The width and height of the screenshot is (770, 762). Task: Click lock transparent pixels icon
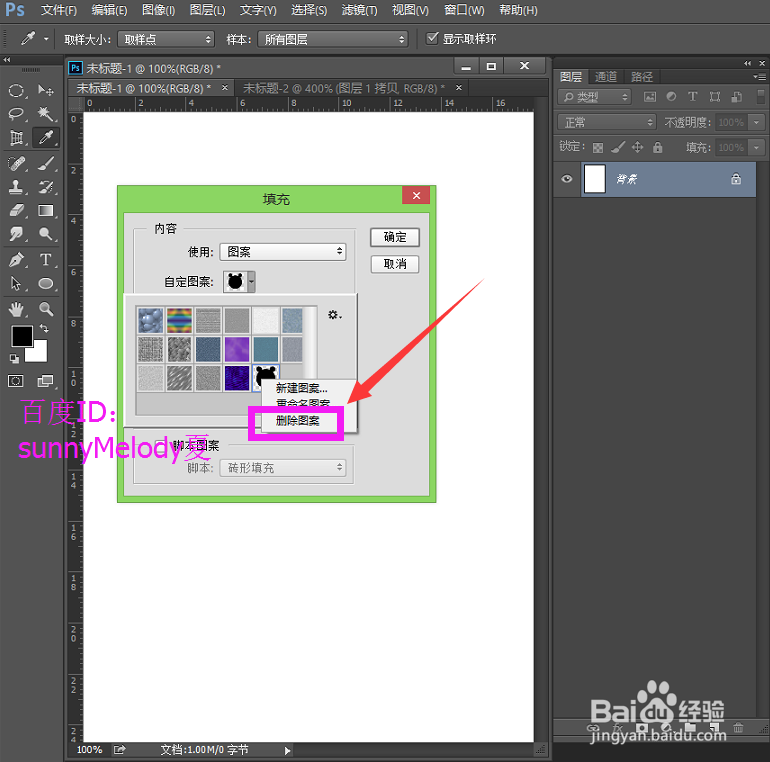click(x=598, y=147)
